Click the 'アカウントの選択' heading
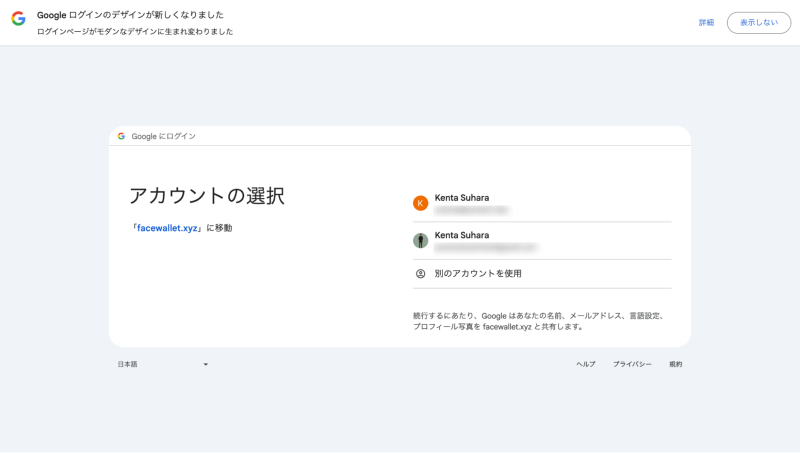Screen dimensions: 800x453 (207, 196)
